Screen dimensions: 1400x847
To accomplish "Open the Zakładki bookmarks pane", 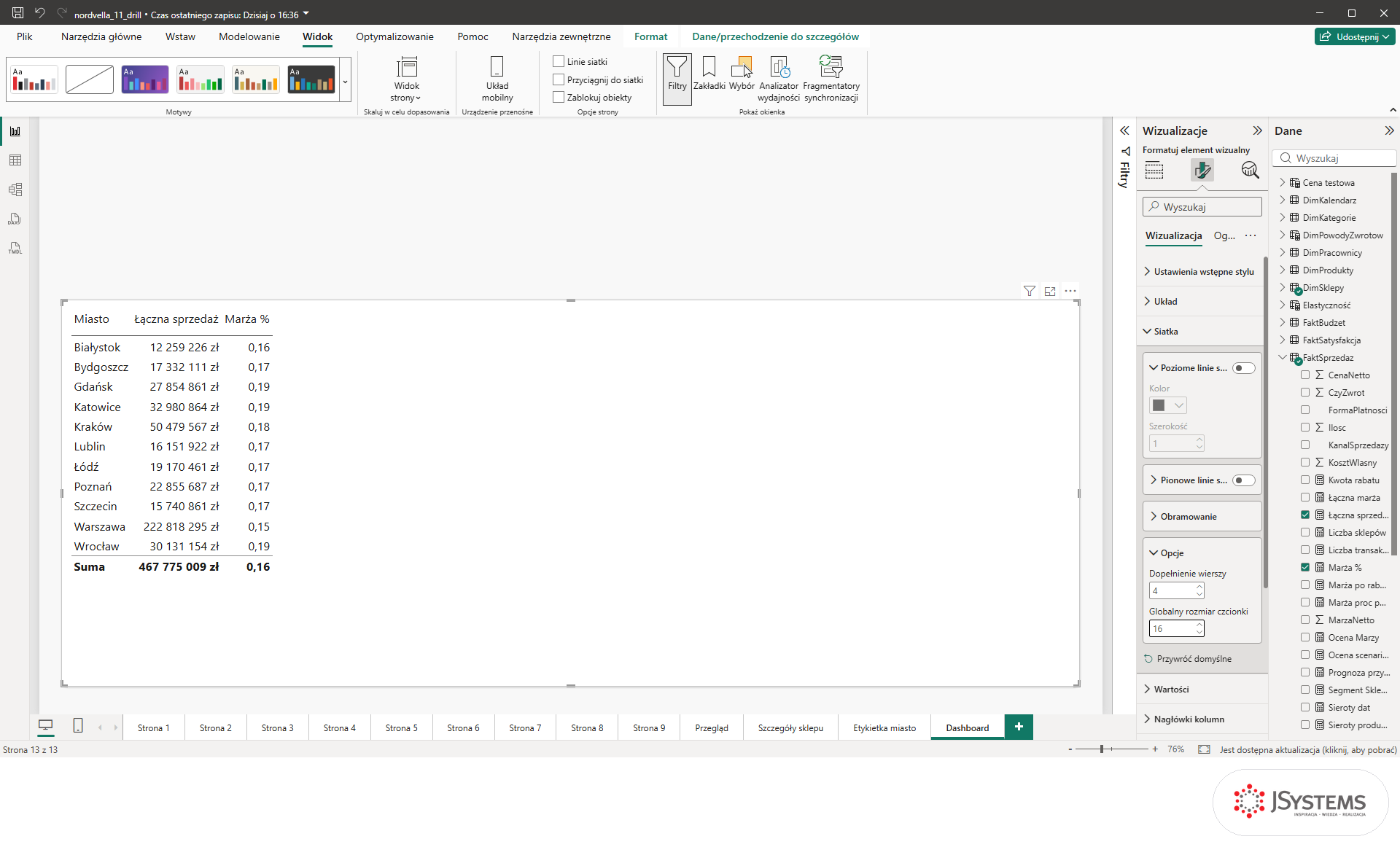I will [709, 74].
